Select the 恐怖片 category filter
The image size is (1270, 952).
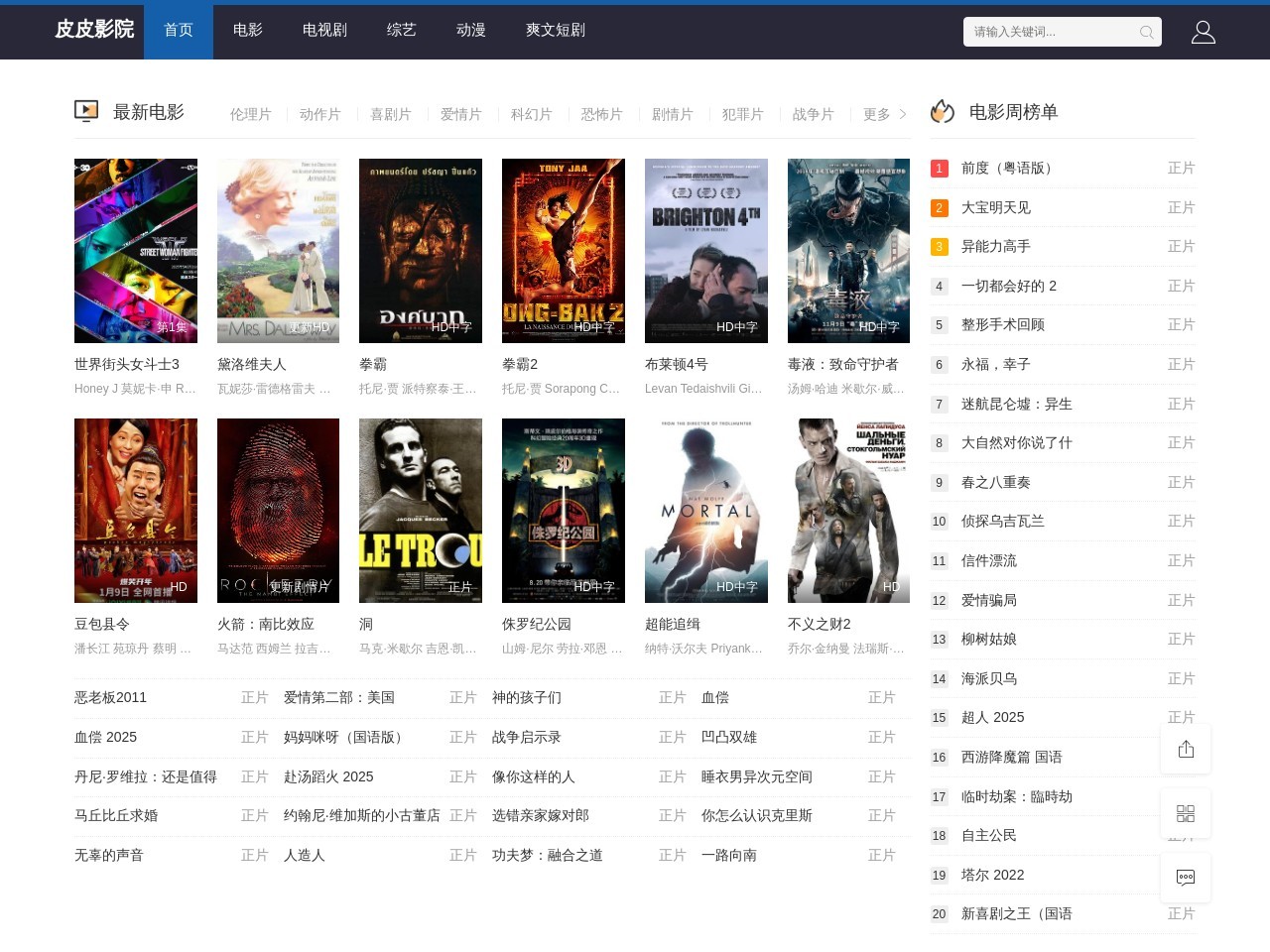coord(602,114)
